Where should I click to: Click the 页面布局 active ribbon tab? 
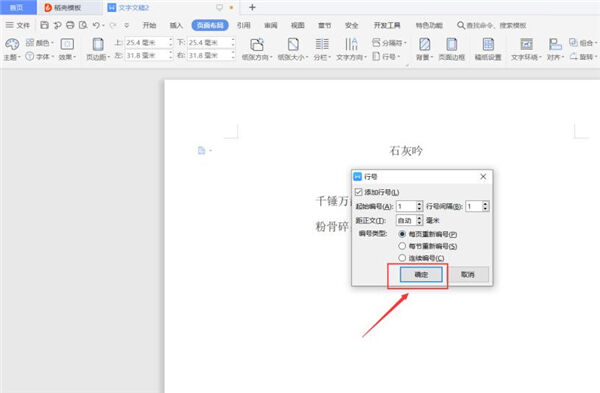[210, 25]
